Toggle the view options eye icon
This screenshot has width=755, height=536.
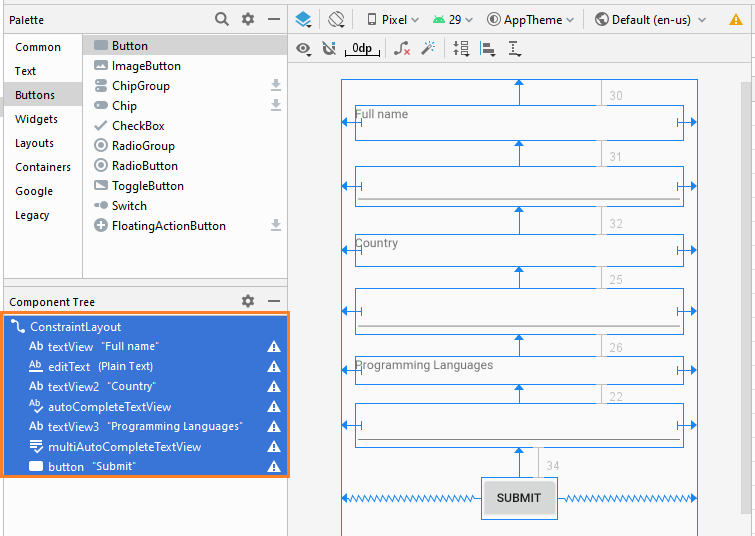pos(303,49)
